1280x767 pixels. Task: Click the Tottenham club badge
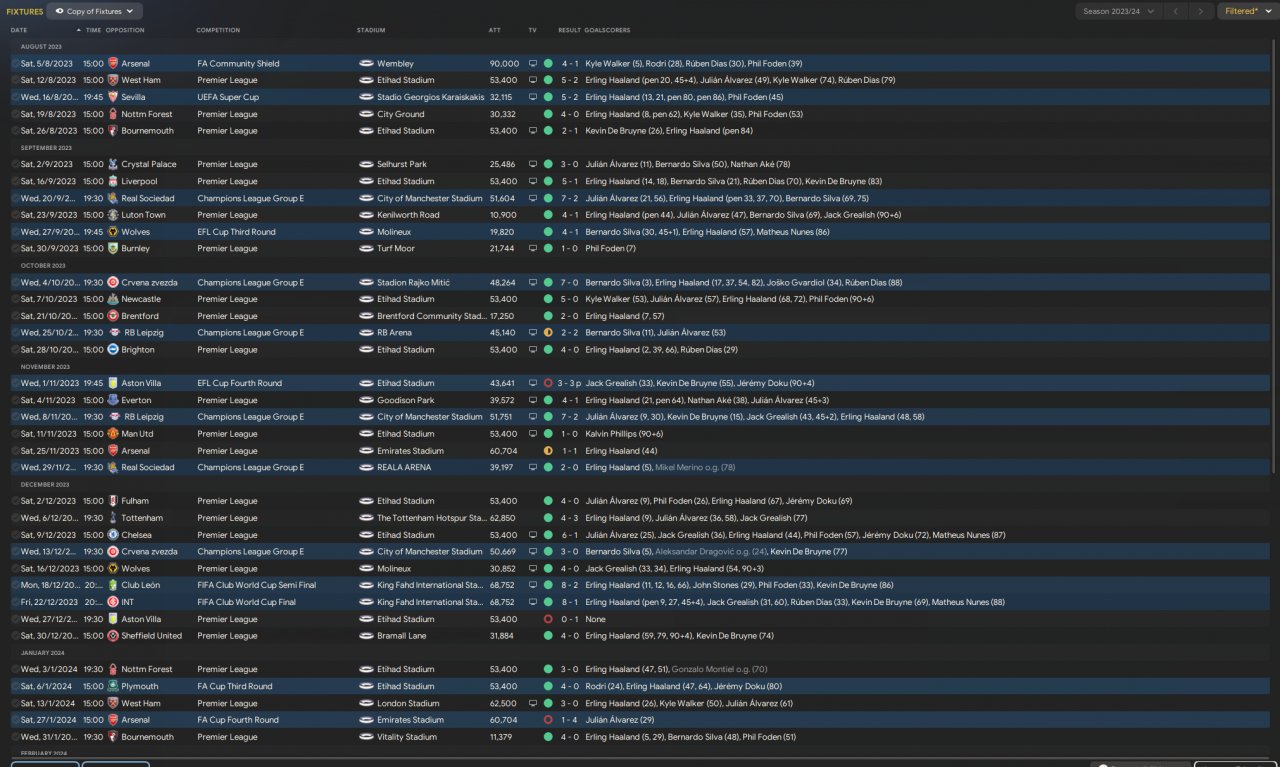pos(113,518)
